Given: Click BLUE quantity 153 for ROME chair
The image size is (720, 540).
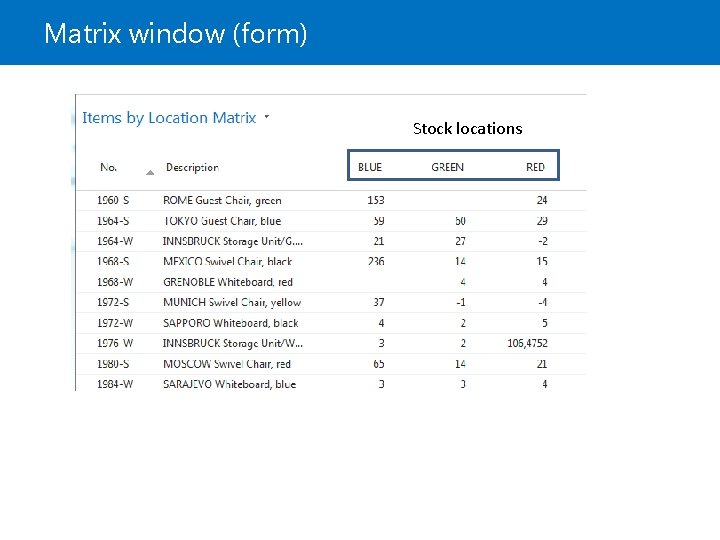Looking at the screenshot, I should coord(376,200).
